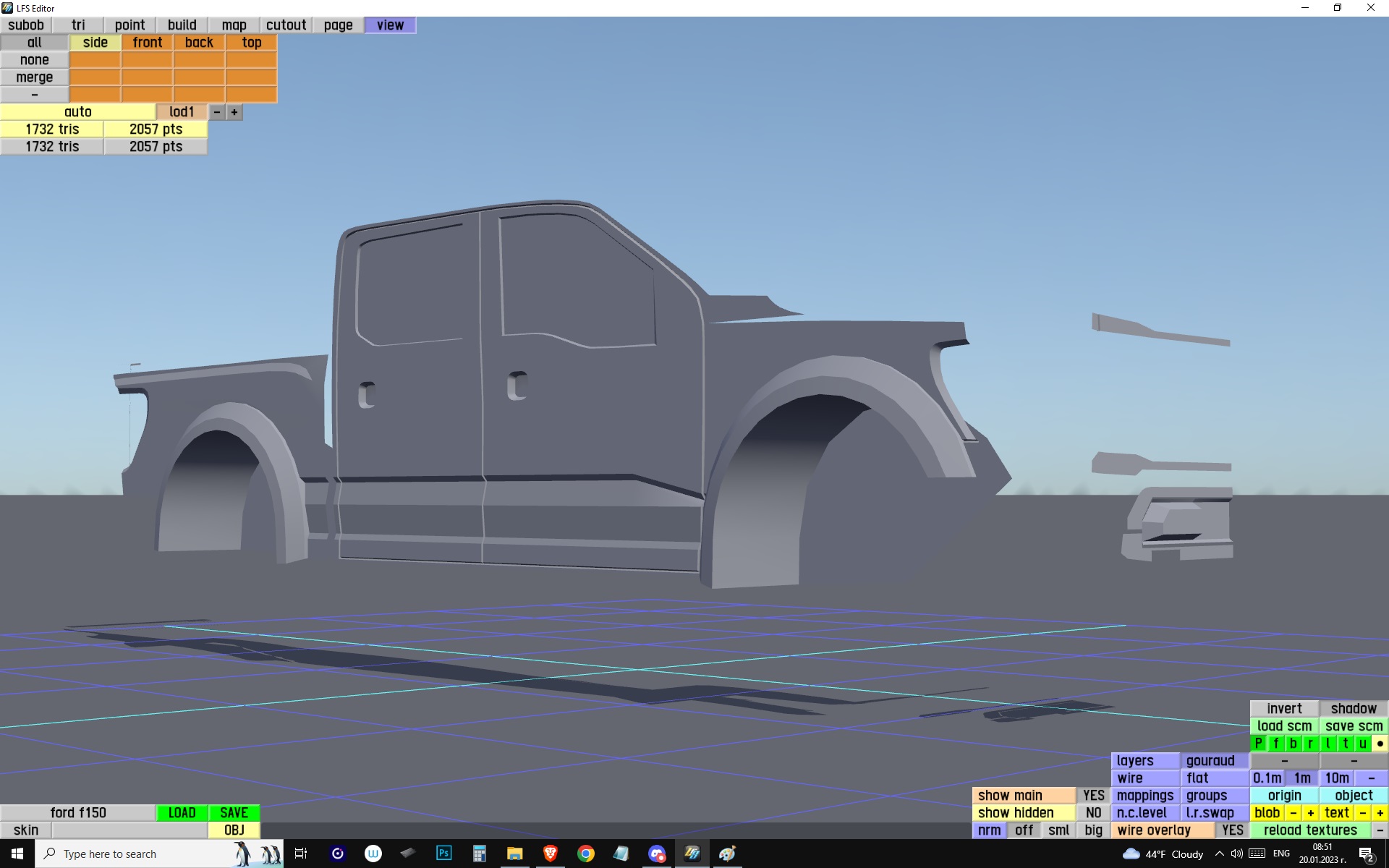This screenshot has width=1389, height=868.
Task: Open the cutout tab
Action: pyautogui.click(x=286, y=25)
